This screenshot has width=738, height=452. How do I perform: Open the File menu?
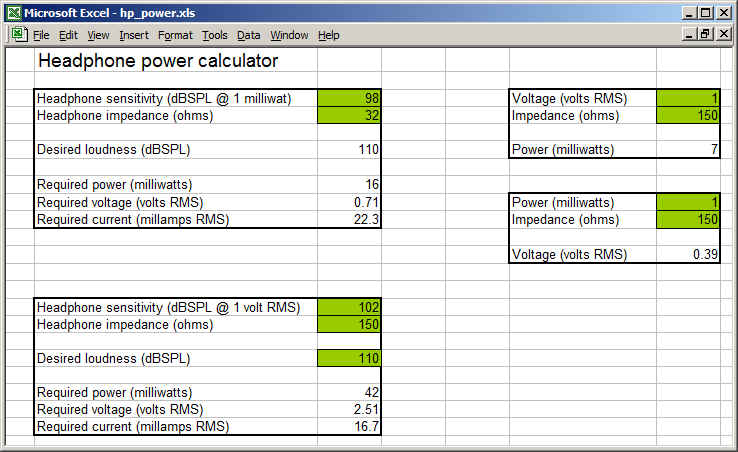click(41, 35)
